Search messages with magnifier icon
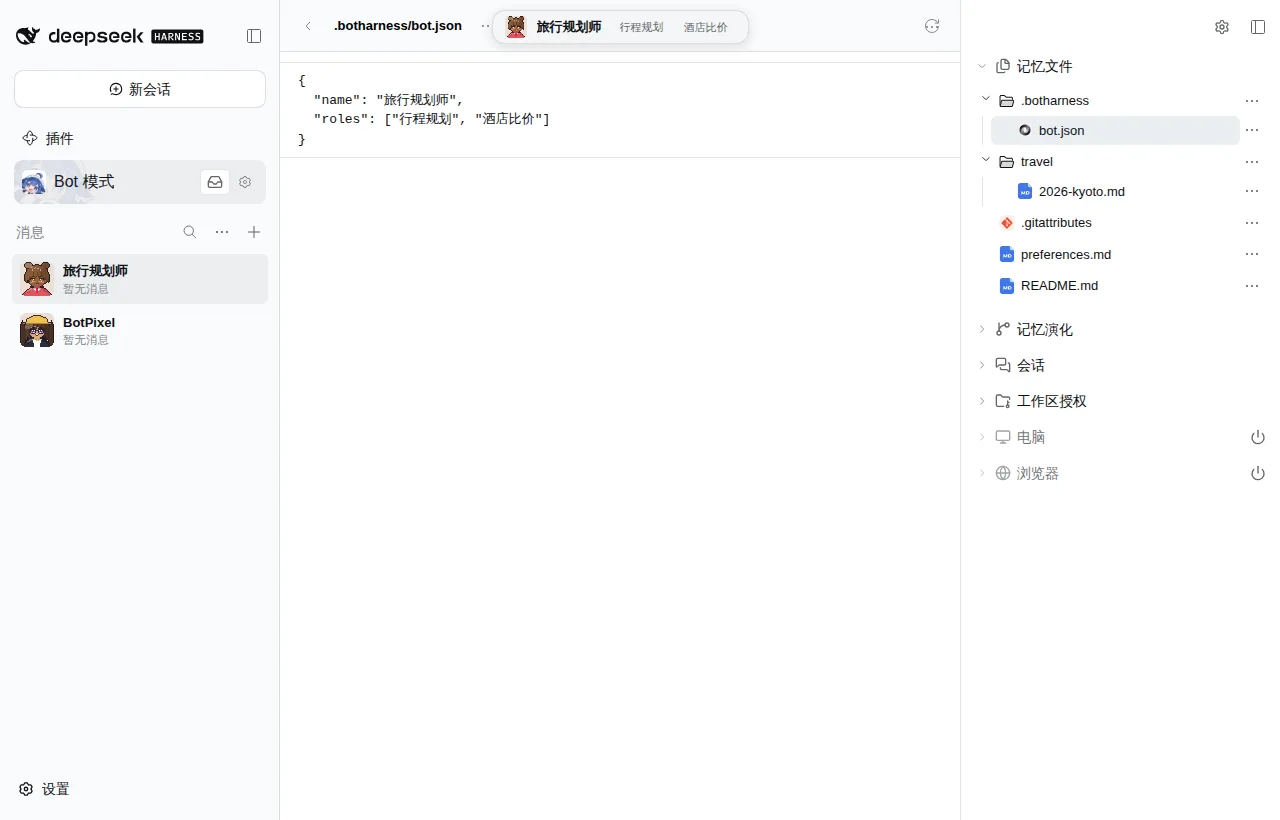 point(190,232)
